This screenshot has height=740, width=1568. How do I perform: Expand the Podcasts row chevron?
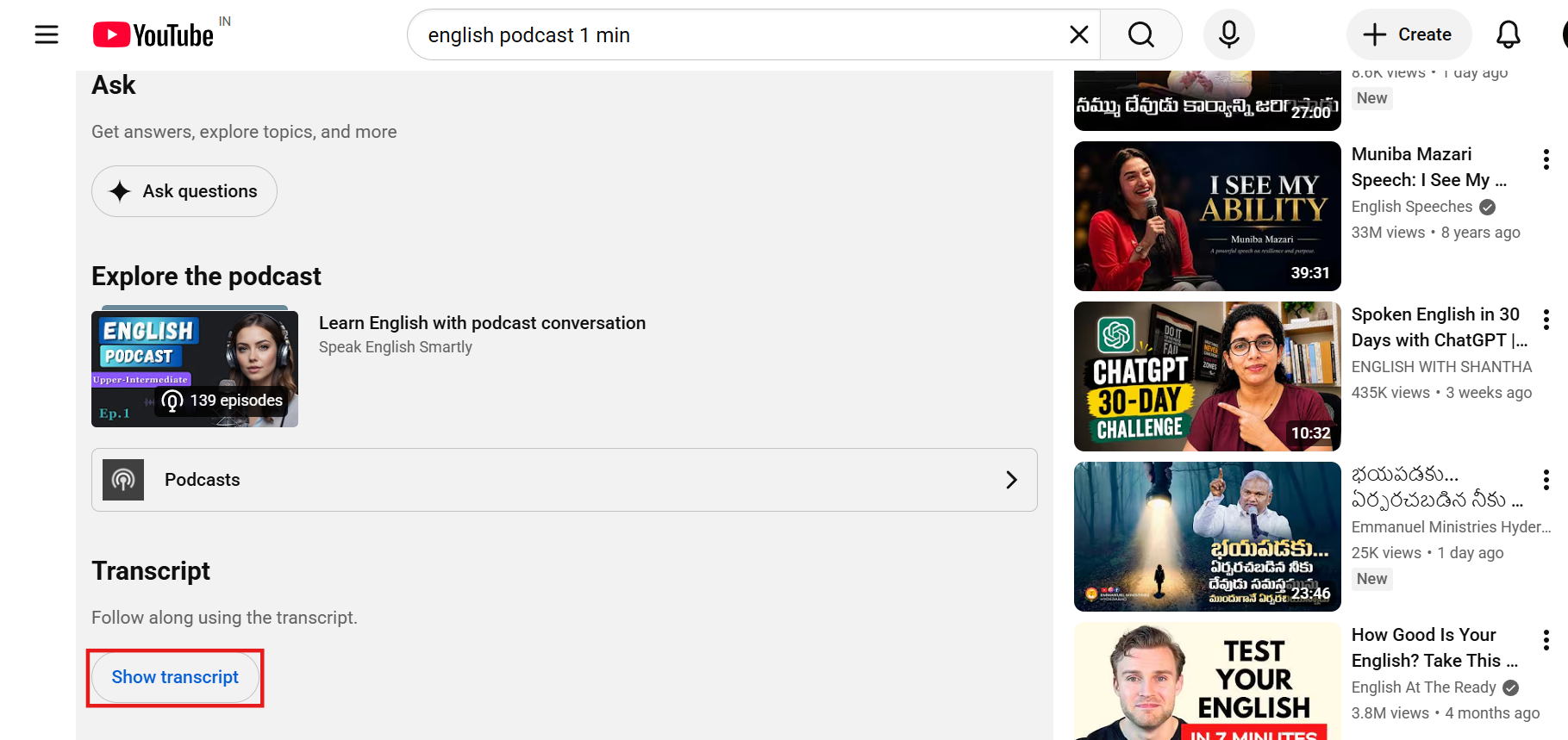click(x=1011, y=480)
